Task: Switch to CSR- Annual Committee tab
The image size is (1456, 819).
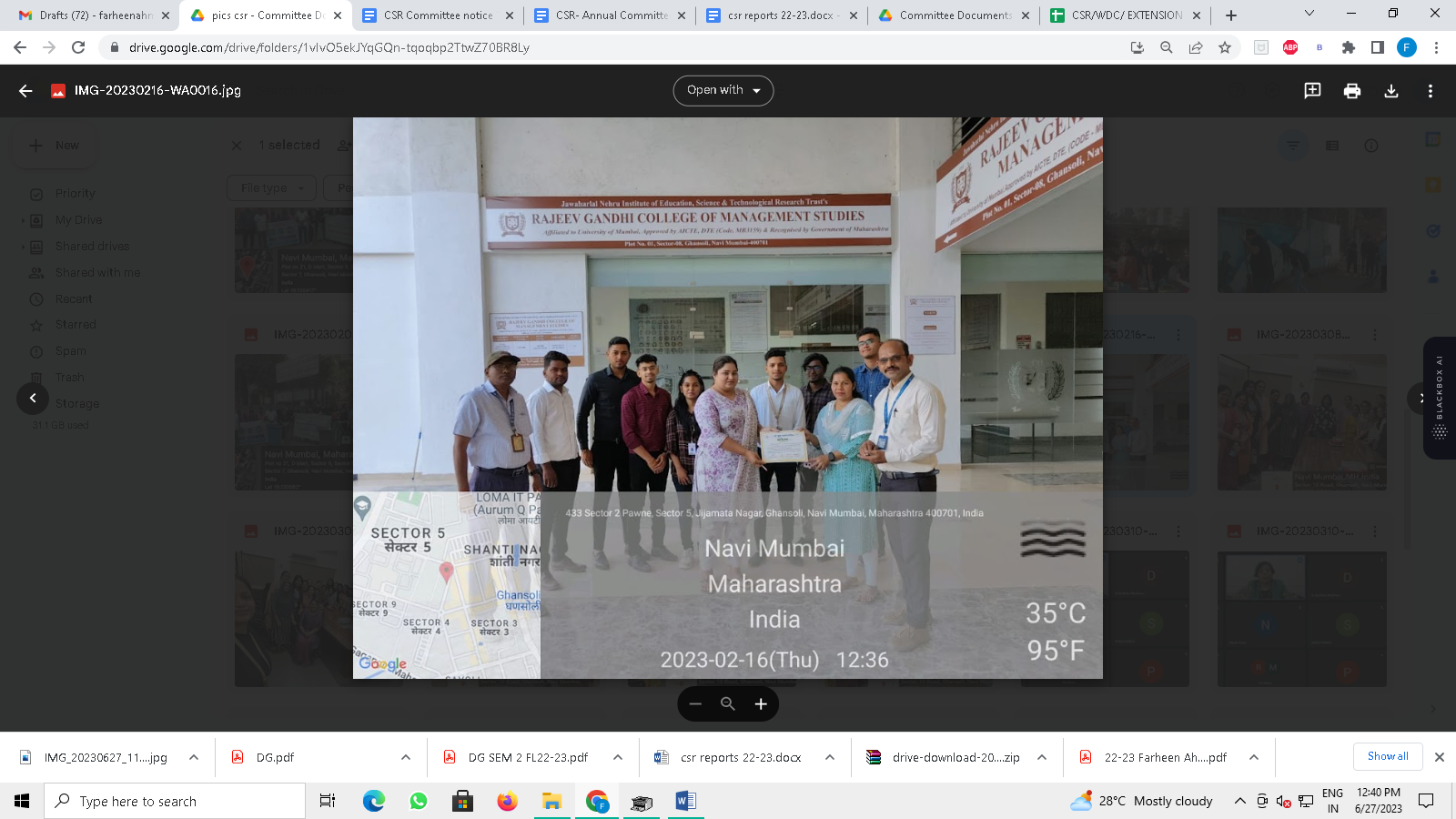Action: pos(611,15)
